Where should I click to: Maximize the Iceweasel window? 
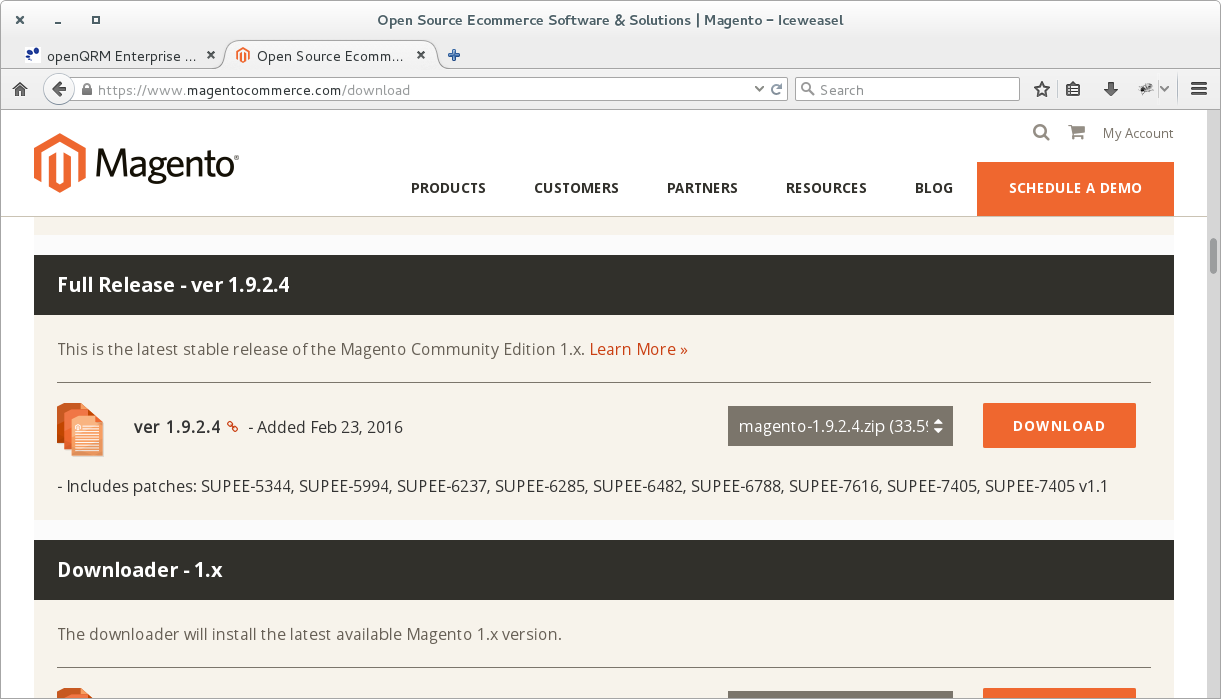click(x=96, y=20)
